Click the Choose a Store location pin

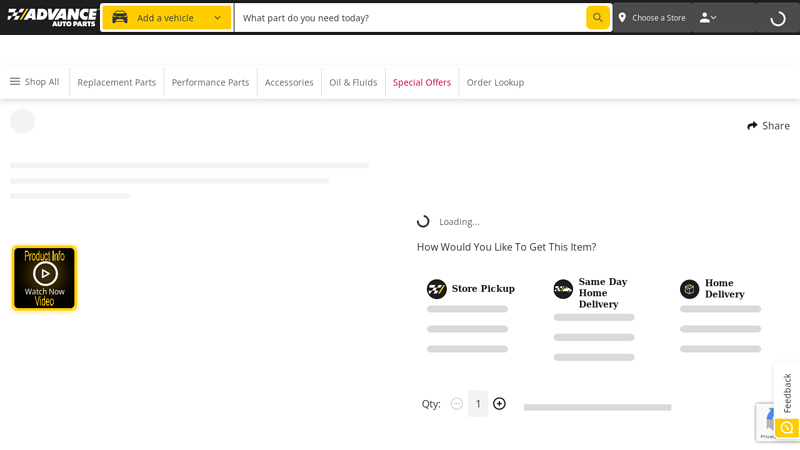622,18
